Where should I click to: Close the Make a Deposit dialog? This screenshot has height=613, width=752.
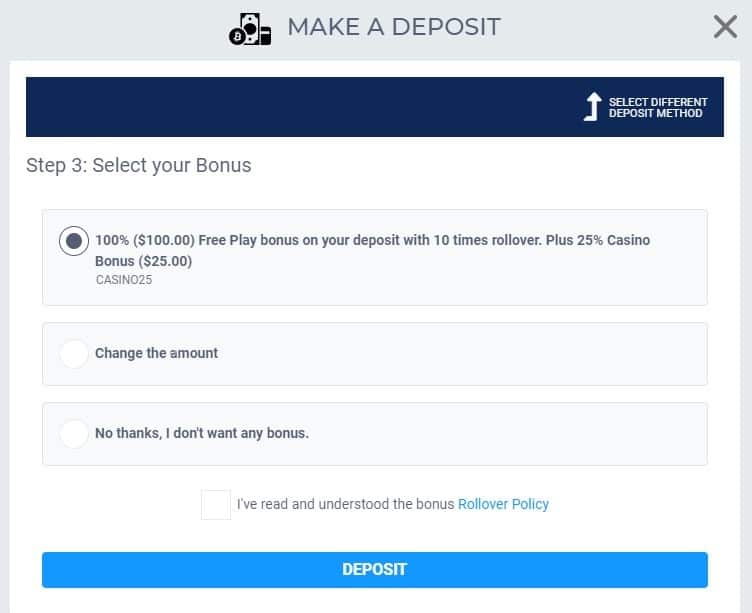(725, 27)
